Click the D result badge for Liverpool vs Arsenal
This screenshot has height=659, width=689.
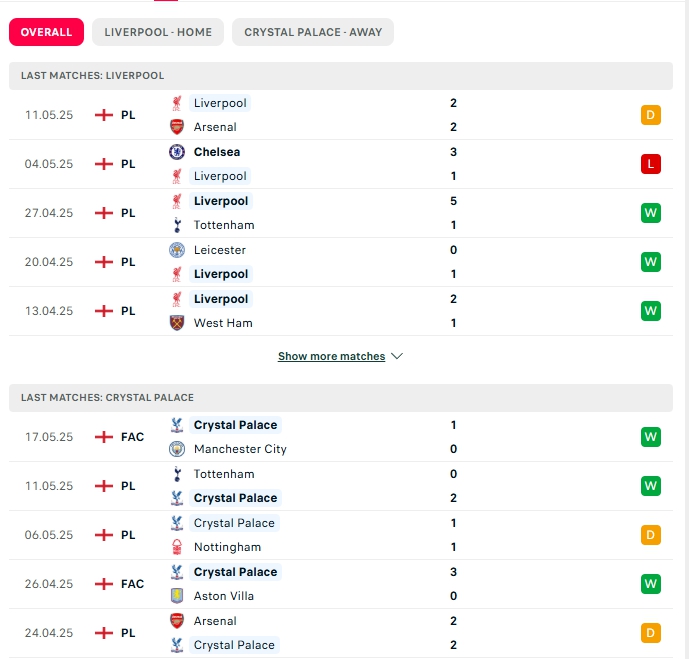pos(650,115)
